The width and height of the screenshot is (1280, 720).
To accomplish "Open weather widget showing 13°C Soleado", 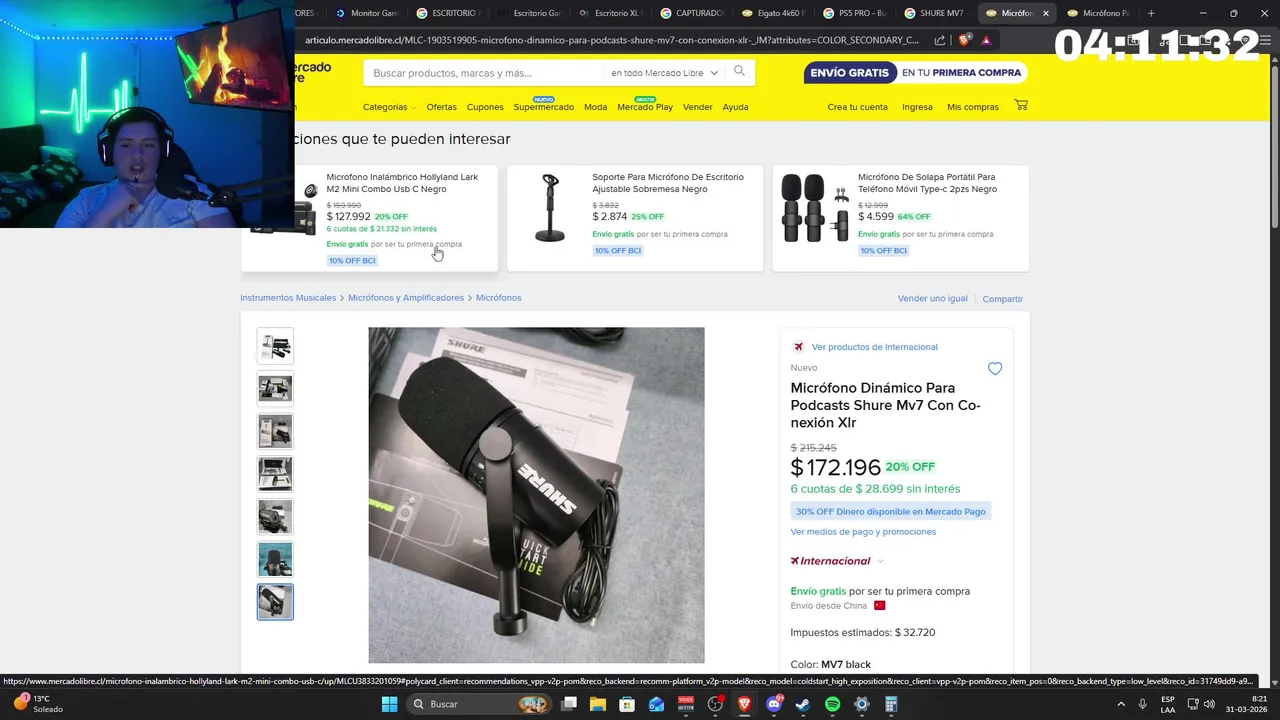I will (38, 704).
